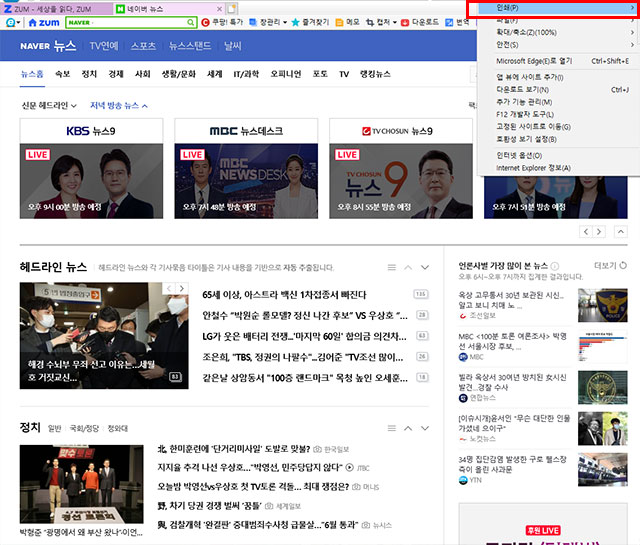Select 국회/정당 subcategory in 정치
Viewport: 640px width, 545px height.
[x=84, y=428]
